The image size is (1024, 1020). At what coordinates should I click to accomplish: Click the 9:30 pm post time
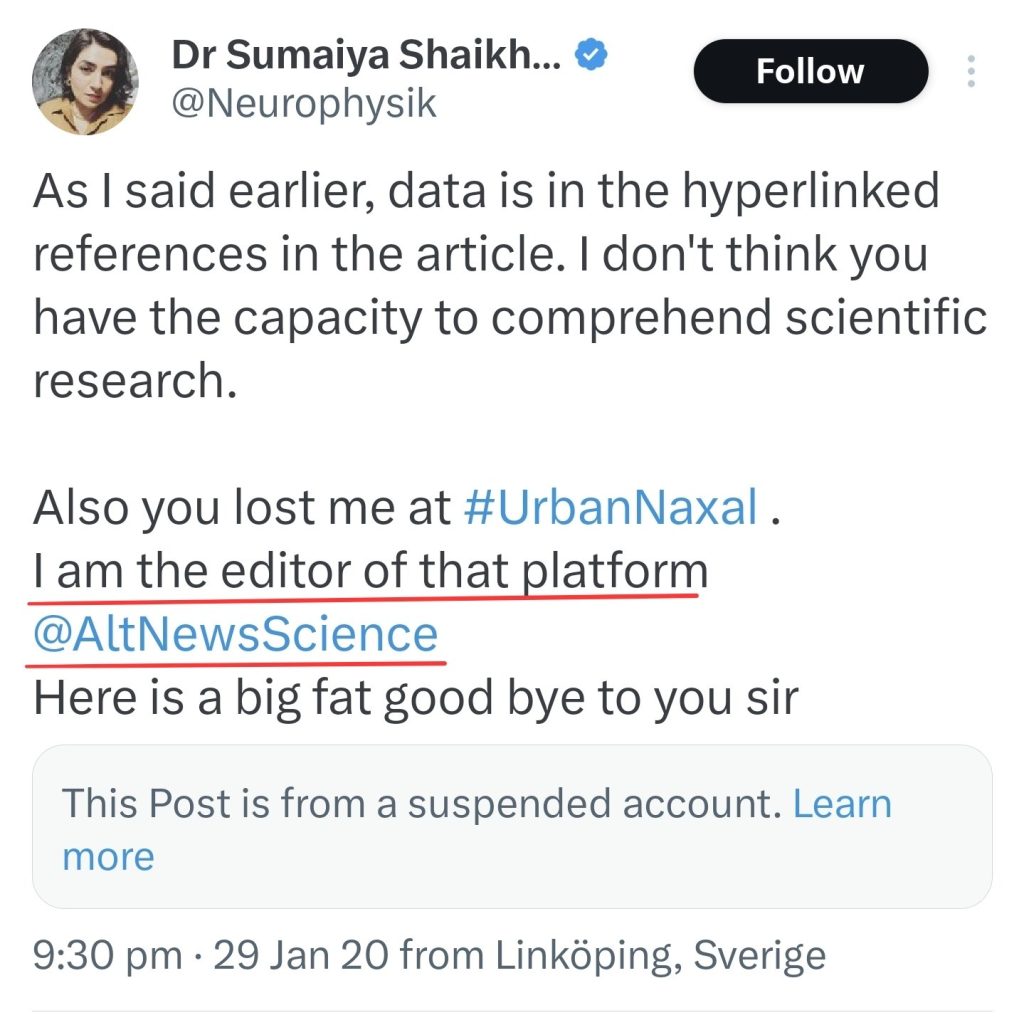tap(106, 955)
